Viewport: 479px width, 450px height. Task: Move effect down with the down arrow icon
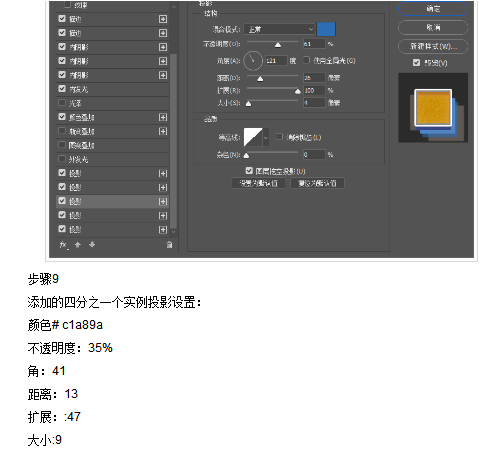pos(92,245)
